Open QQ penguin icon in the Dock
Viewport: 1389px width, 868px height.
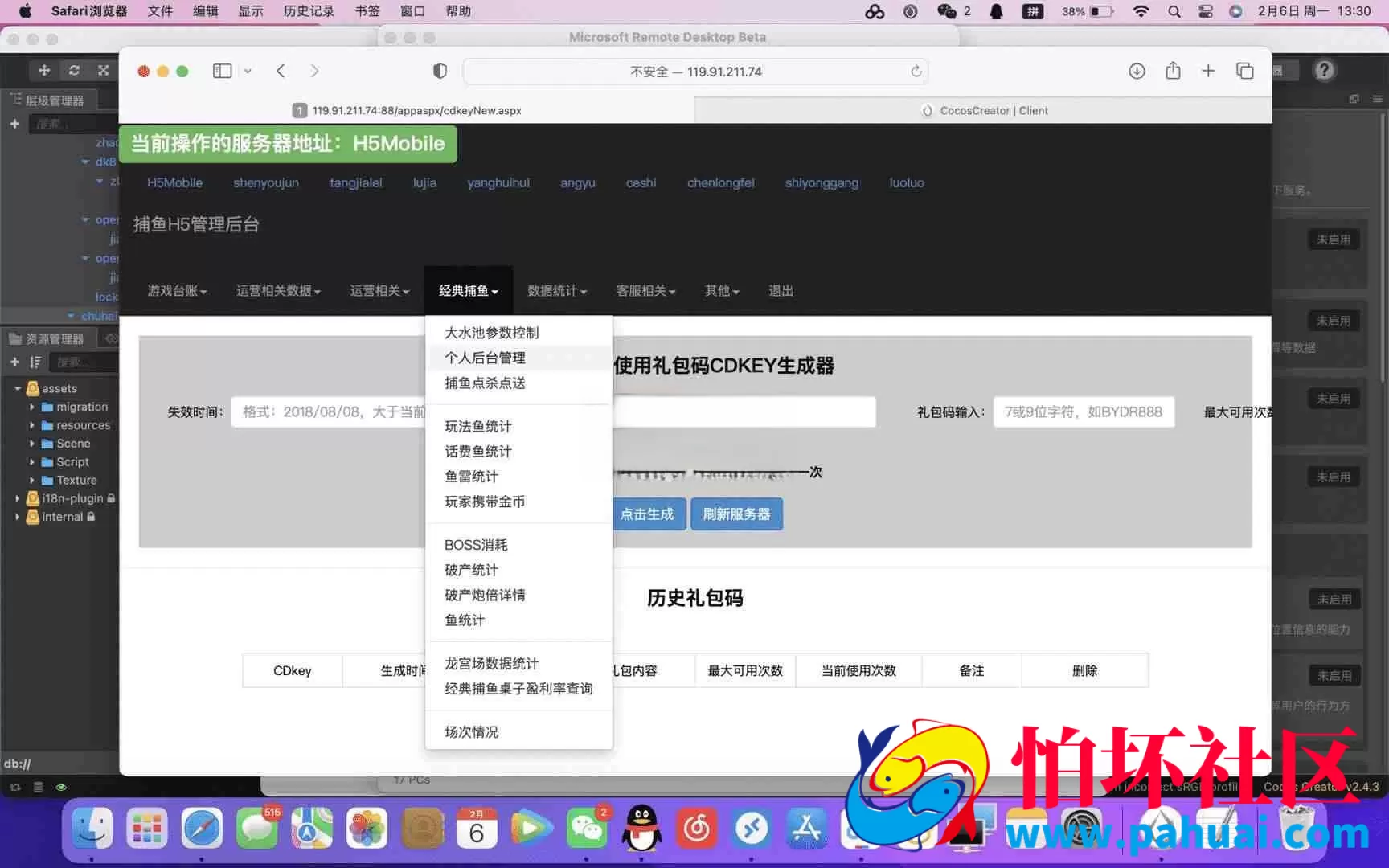(641, 829)
